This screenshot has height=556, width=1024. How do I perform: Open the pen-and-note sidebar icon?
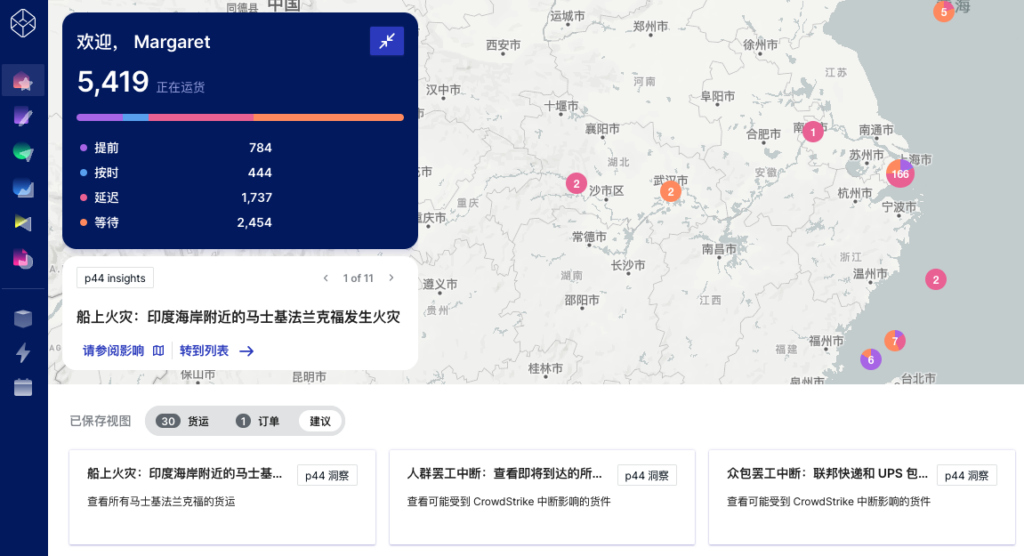click(x=23, y=117)
